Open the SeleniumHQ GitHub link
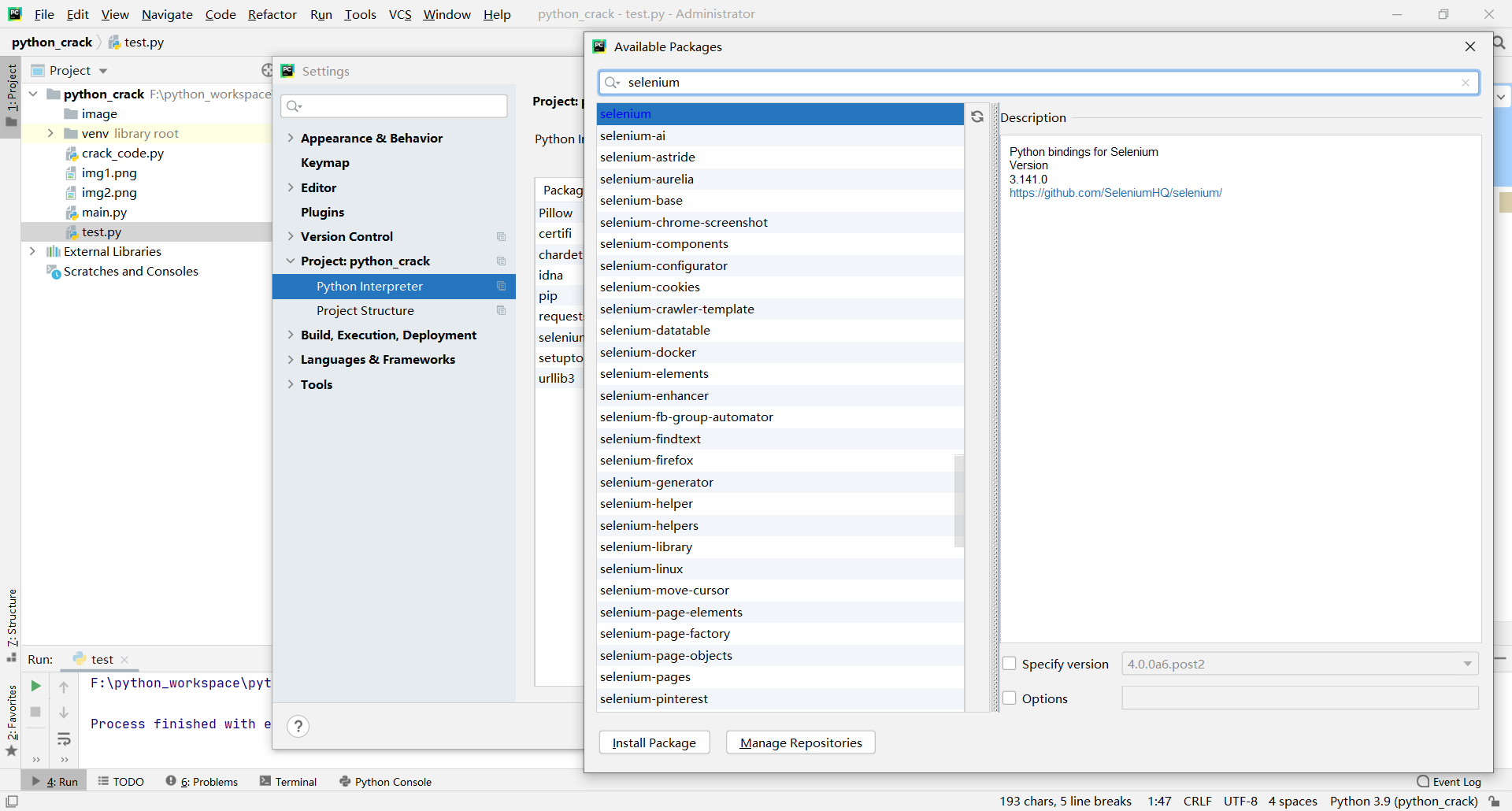1512x811 pixels. (1115, 193)
